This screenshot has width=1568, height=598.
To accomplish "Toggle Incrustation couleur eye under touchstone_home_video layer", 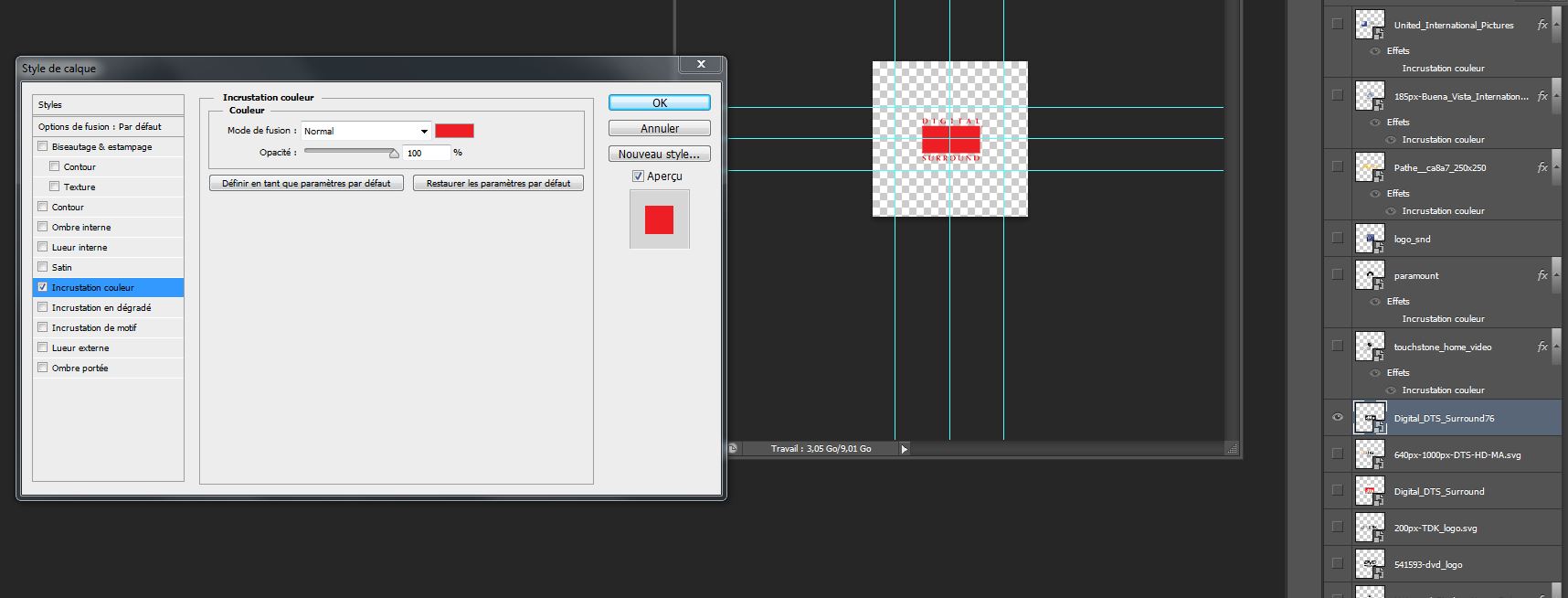I will (1390, 390).
